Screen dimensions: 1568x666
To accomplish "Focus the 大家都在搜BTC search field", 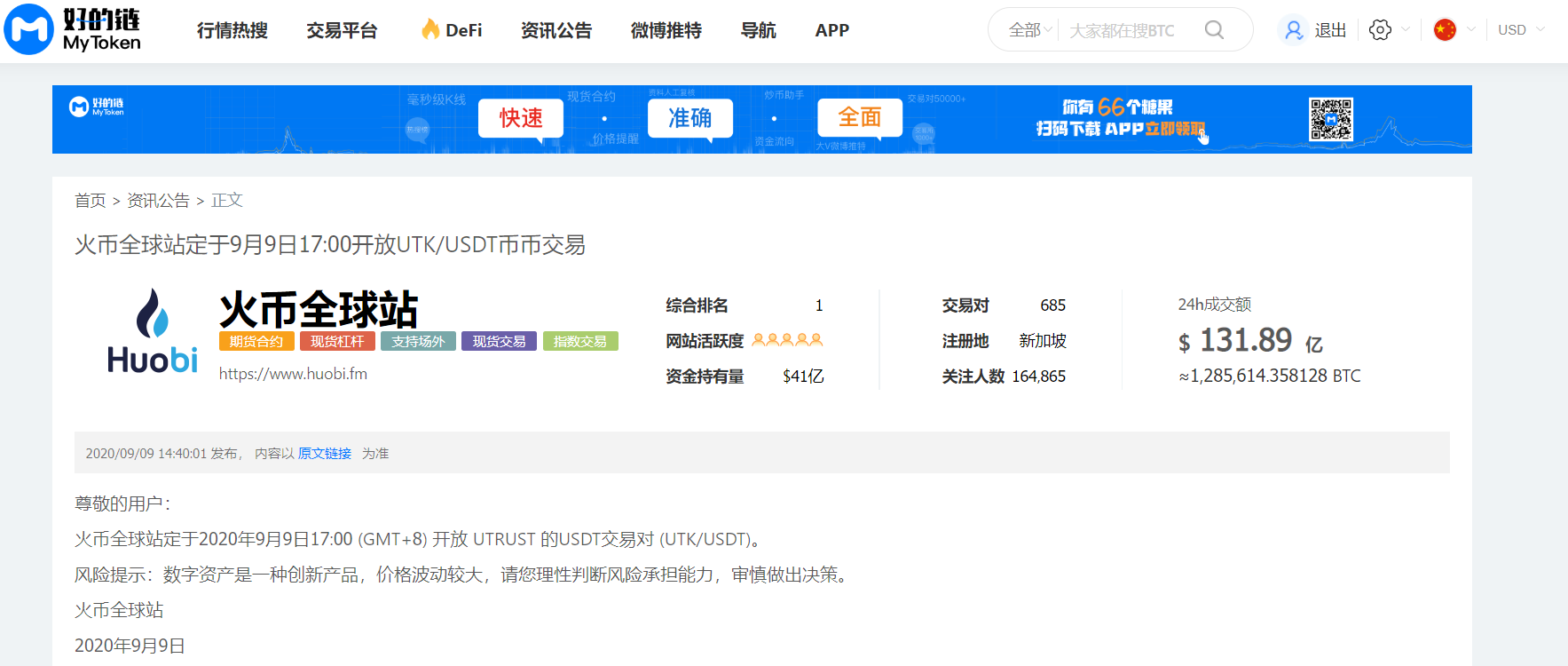I will tap(1123, 30).
